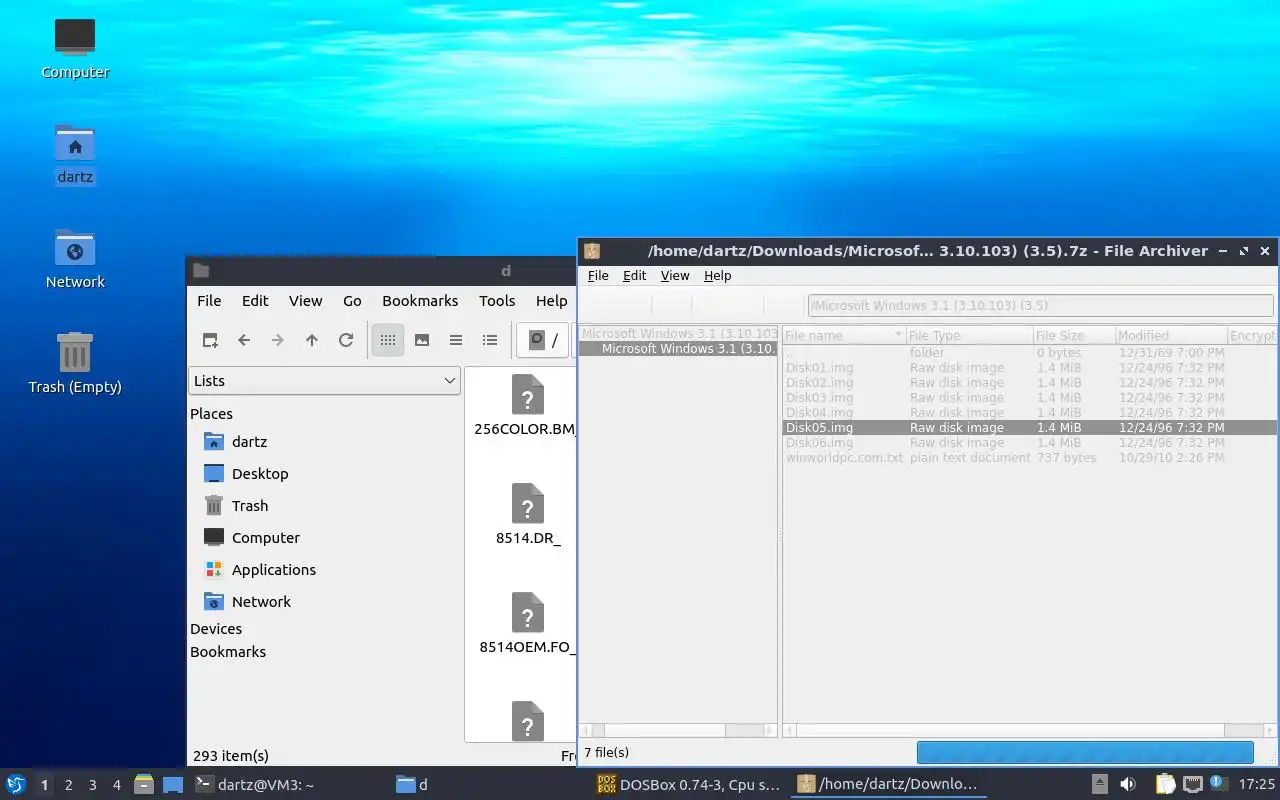Switch to workspace 3 in pager
1280x800 pixels.
pyautogui.click(x=93, y=785)
